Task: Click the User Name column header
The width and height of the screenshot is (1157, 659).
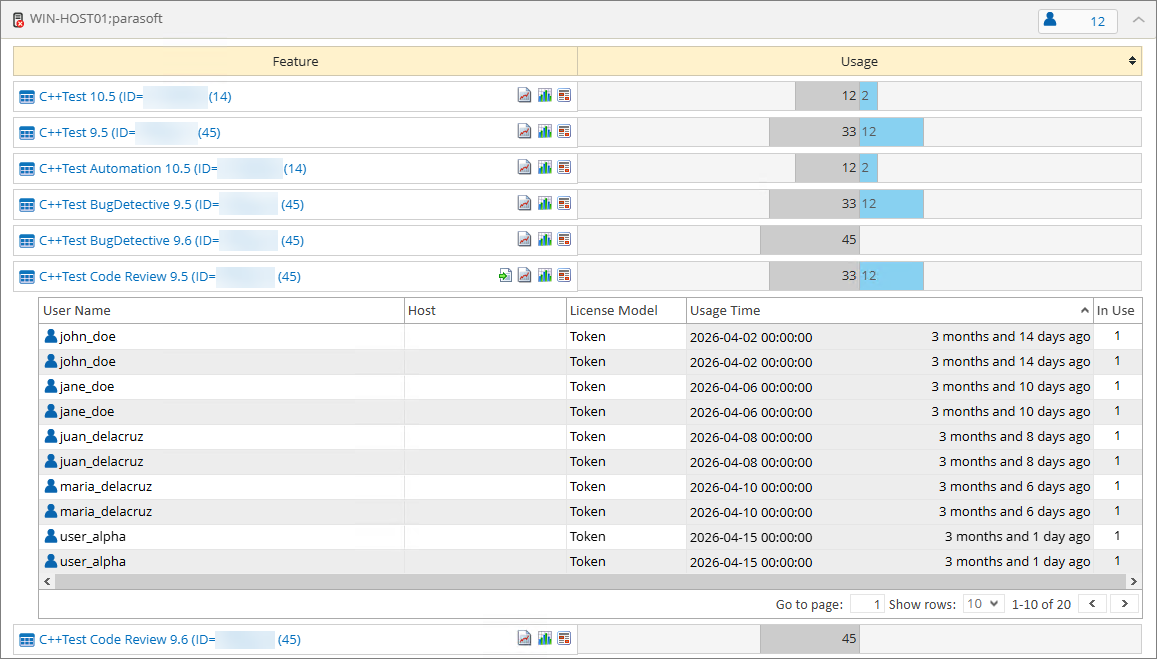Action: point(221,311)
